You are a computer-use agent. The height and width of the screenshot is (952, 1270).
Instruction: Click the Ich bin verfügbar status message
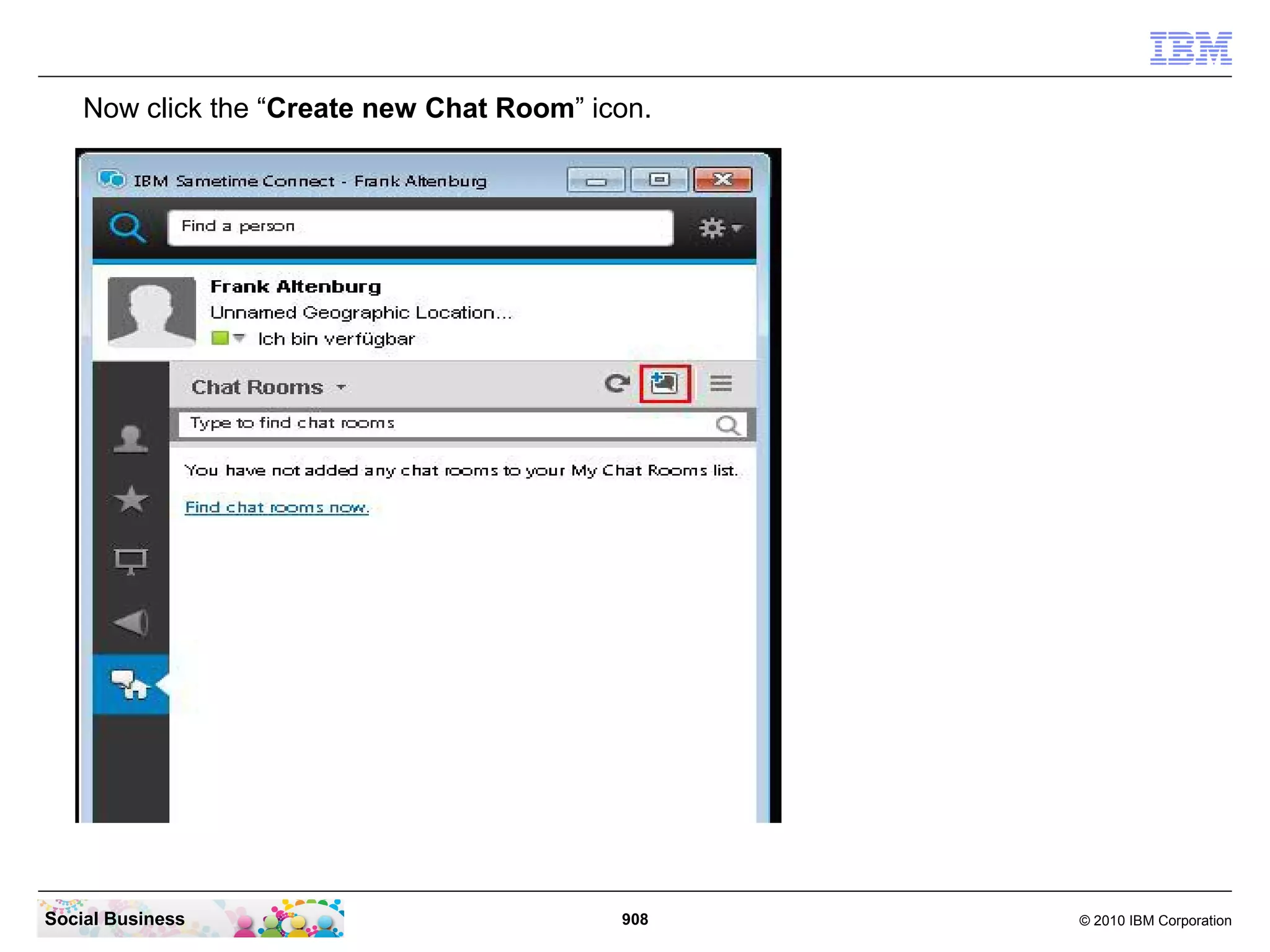[336, 339]
